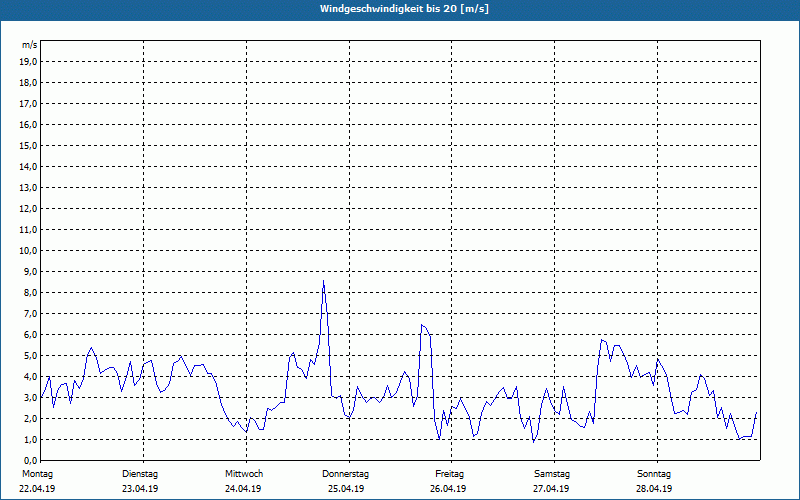Click the 9,0 axis label
The width and height of the screenshot is (800, 500).
[31, 271]
